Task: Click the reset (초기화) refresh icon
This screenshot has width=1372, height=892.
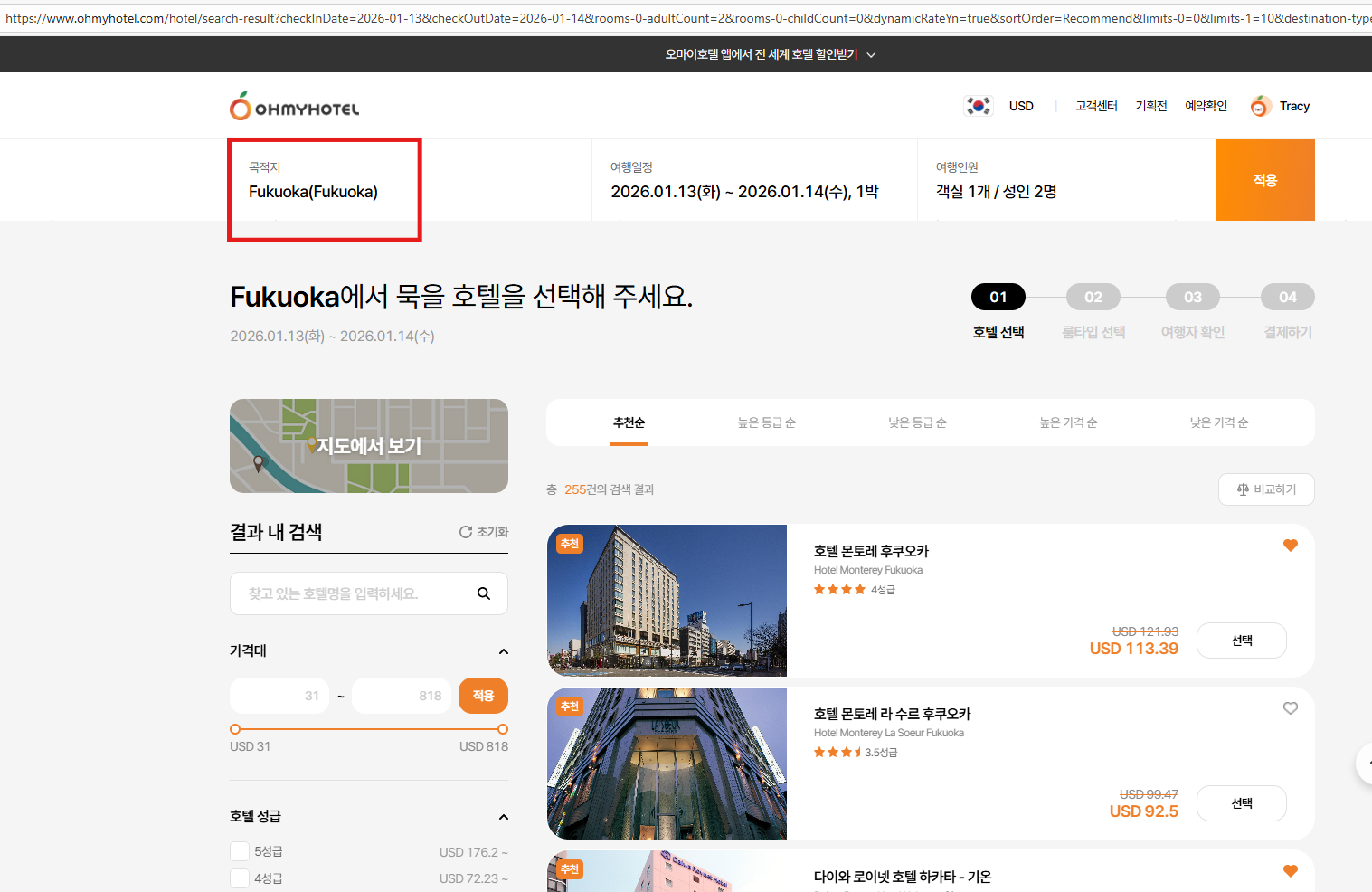Action: tap(466, 532)
